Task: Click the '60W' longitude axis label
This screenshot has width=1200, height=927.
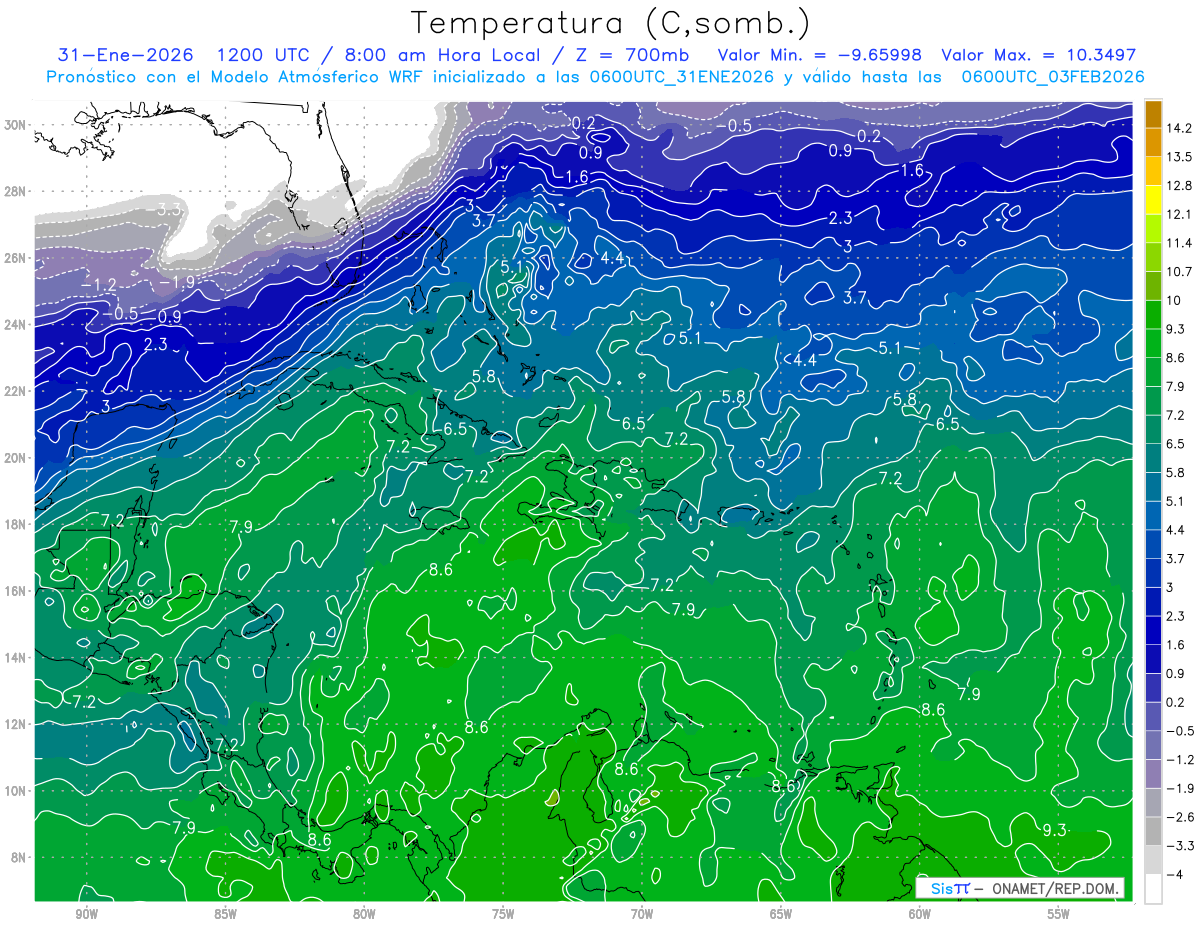Action: click(920, 913)
